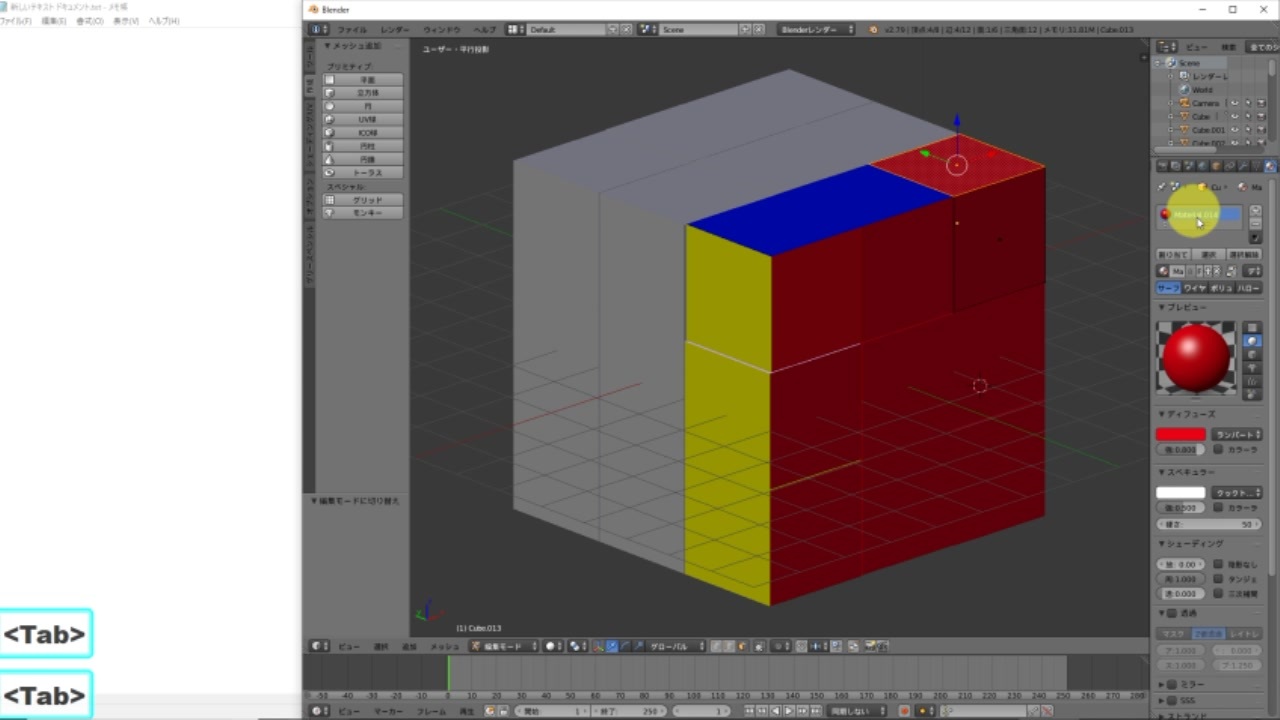Open the Blender render engine dropdown
This screenshot has height=720, width=1280.
click(x=817, y=30)
